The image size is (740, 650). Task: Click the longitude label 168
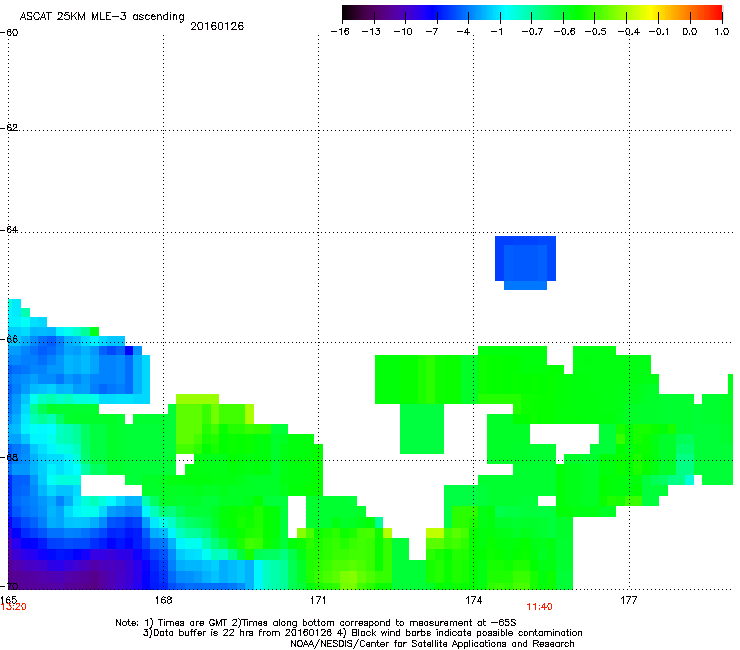(x=163, y=600)
